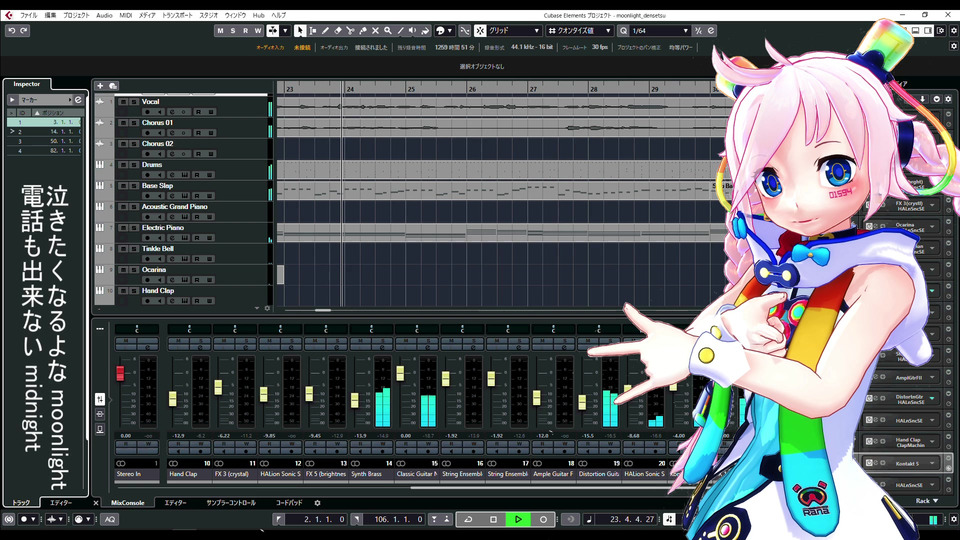Click the green Play transport button
Image resolution: width=960 pixels, height=540 pixels.
(518, 519)
